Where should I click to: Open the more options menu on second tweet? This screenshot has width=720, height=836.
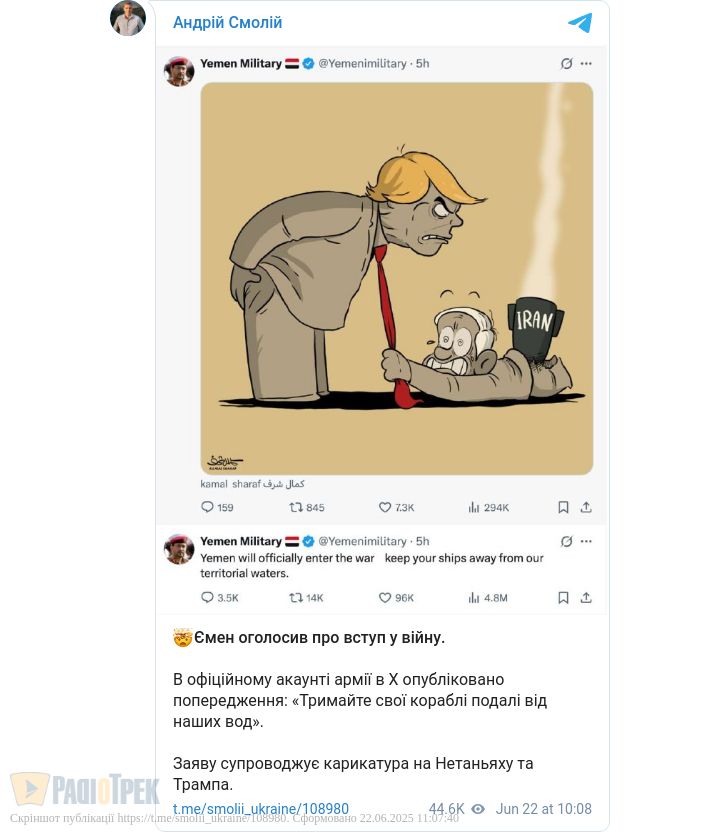point(586,541)
